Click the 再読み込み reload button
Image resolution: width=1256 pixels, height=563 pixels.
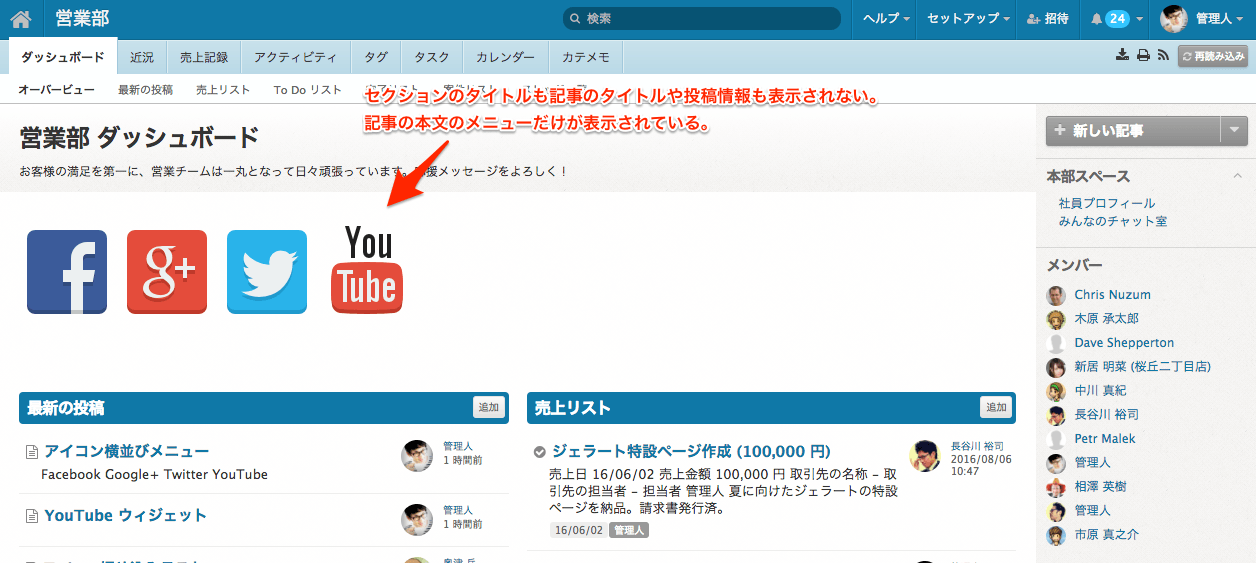pyautogui.click(x=1213, y=57)
